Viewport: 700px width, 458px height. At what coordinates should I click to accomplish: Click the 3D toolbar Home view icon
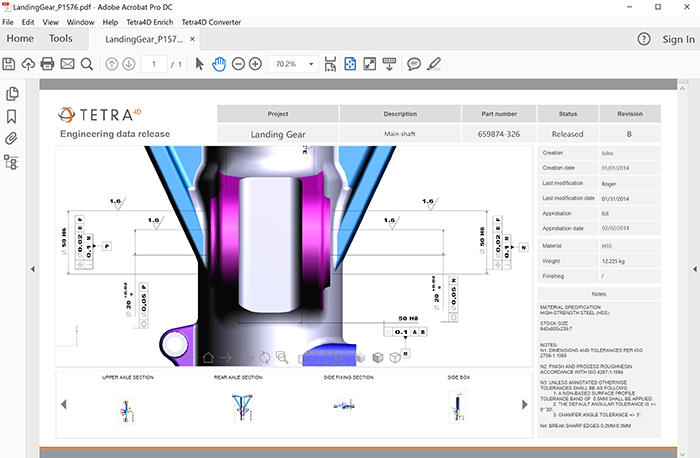(208, 357)
